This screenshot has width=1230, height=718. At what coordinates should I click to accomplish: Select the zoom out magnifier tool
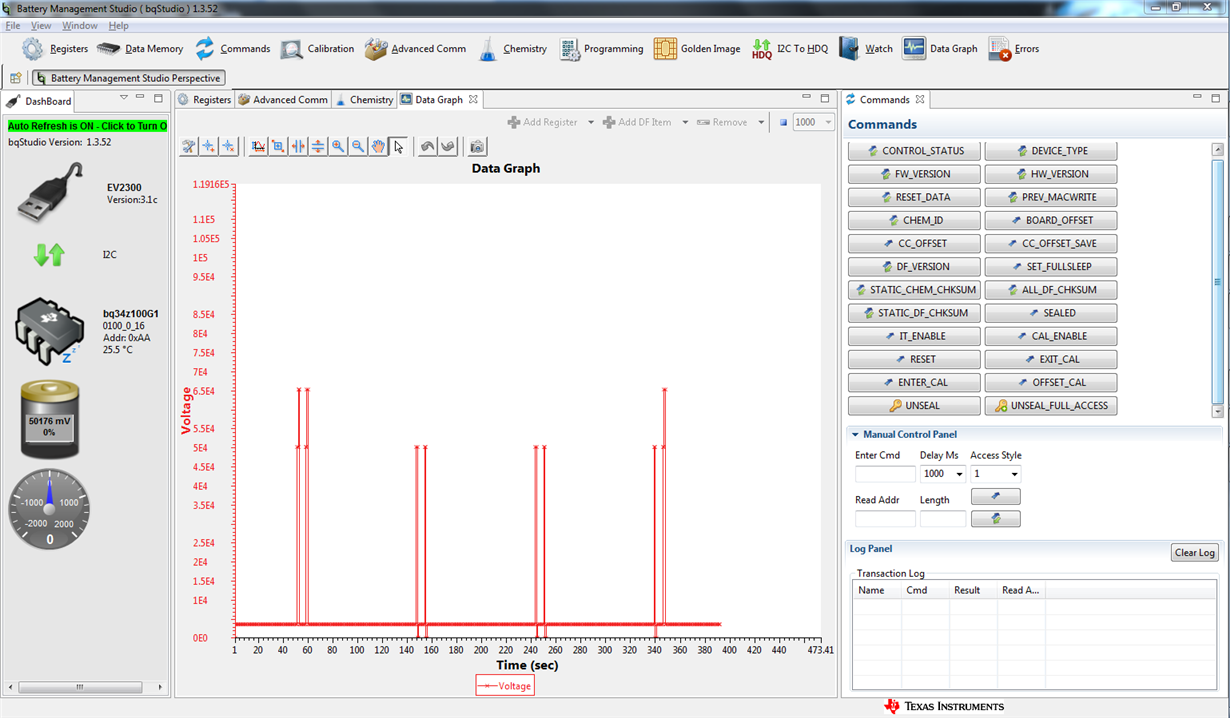click(x=358, y=146)
